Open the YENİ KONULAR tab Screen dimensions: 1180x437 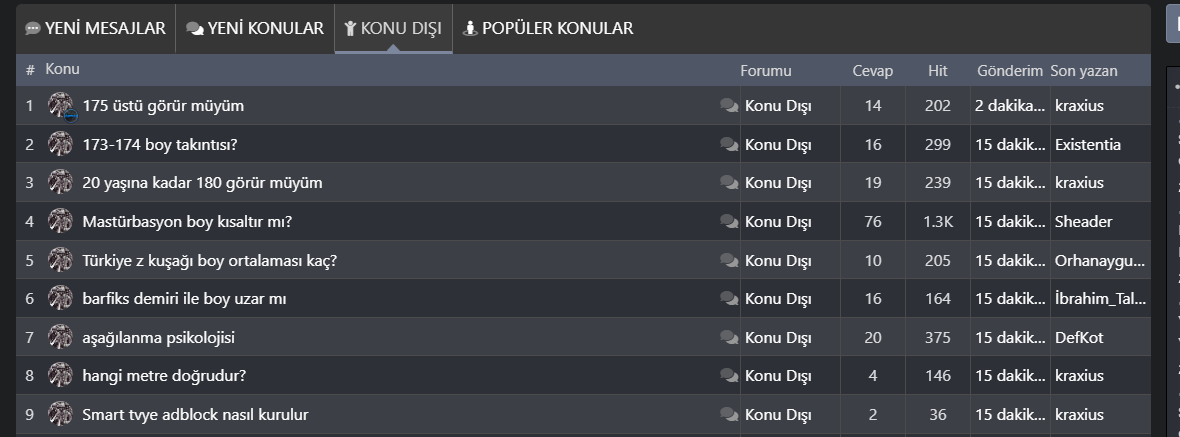255,29
